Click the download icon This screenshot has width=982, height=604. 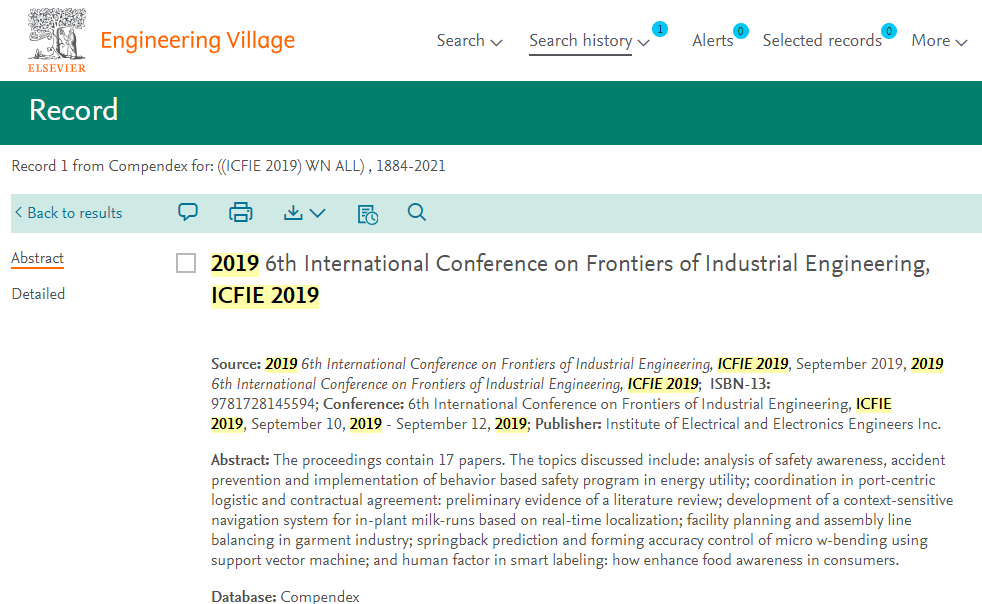coord(293,213)
